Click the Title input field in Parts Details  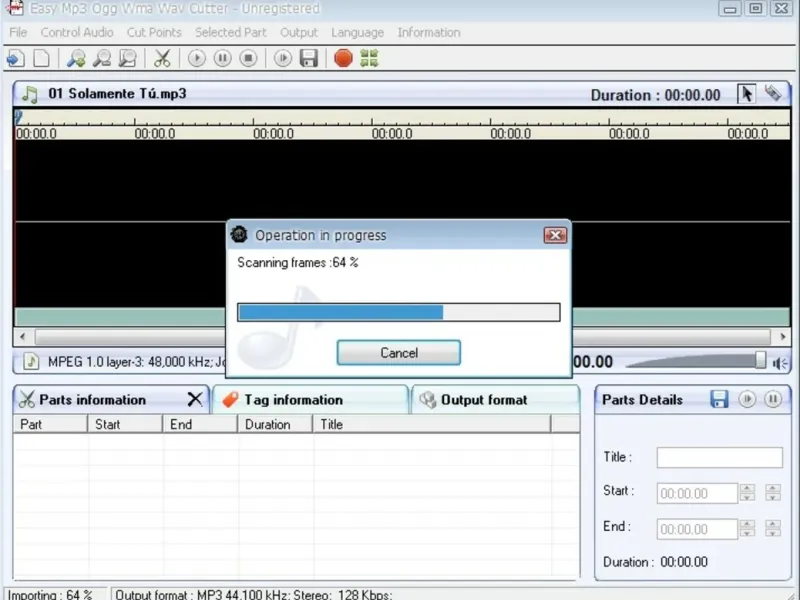coord(719,457)
